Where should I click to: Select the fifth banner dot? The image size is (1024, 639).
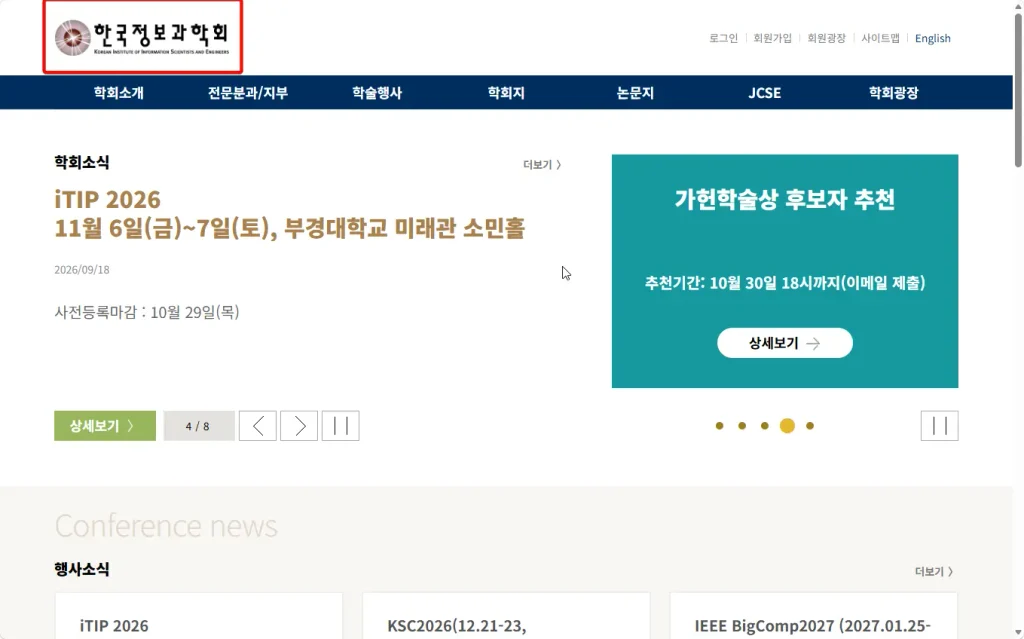pyautogui.click(x=810, y=426)
